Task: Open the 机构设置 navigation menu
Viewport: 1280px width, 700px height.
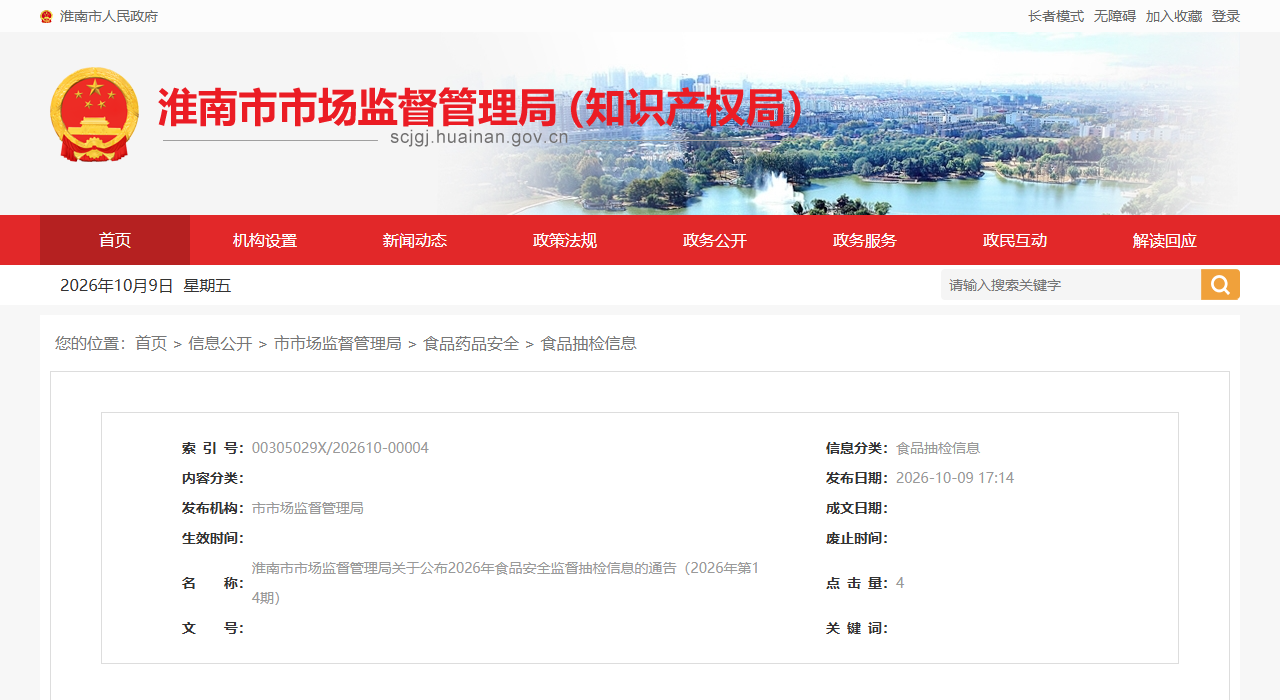Action: 265,240
